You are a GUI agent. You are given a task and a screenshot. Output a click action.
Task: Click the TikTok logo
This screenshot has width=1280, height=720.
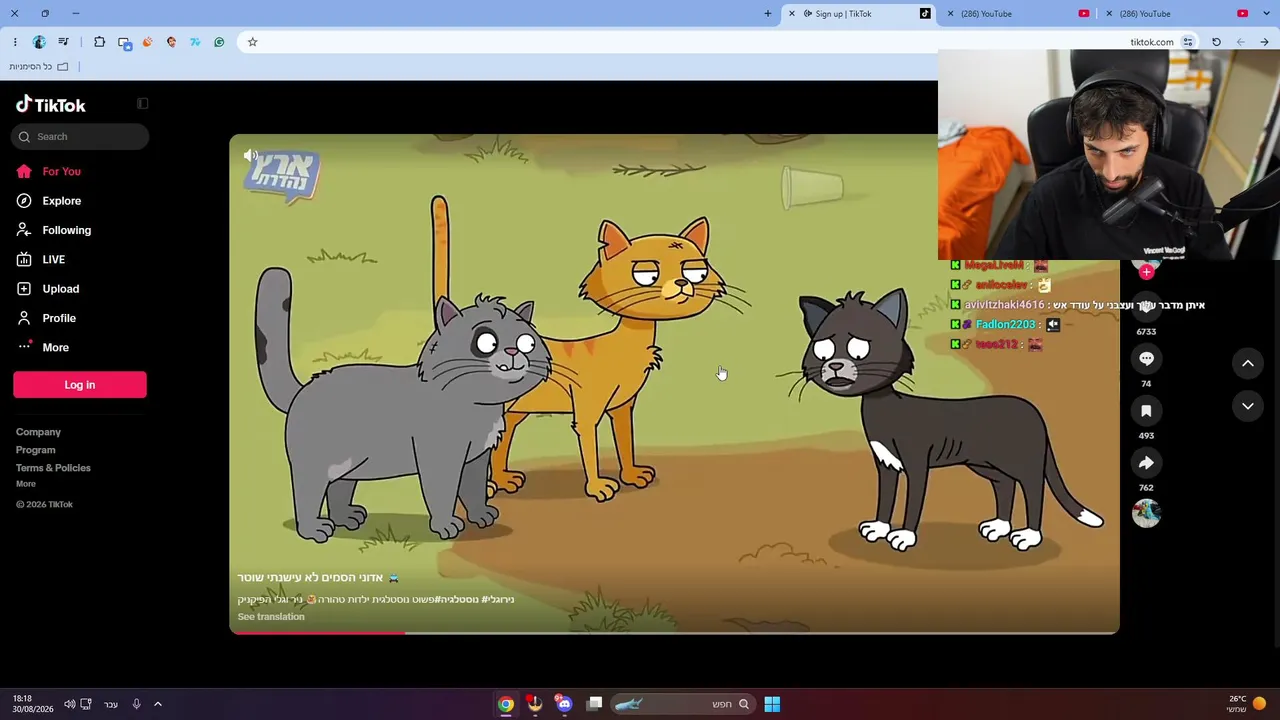point(51,104)
